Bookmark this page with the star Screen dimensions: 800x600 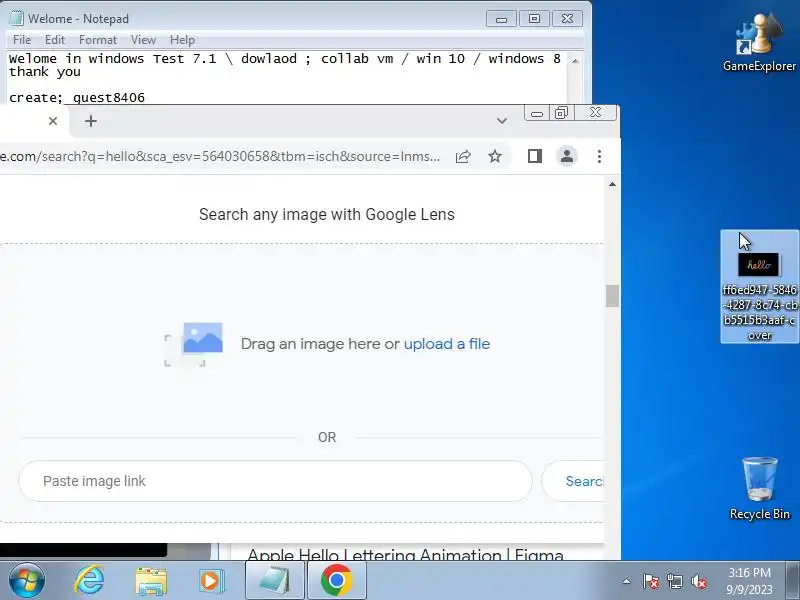pyautogui.click(x=495, y=156)
